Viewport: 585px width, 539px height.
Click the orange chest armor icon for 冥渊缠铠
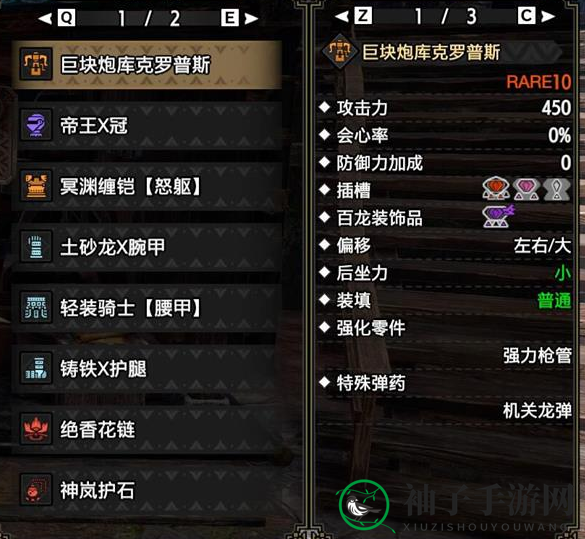coord(36,186)
